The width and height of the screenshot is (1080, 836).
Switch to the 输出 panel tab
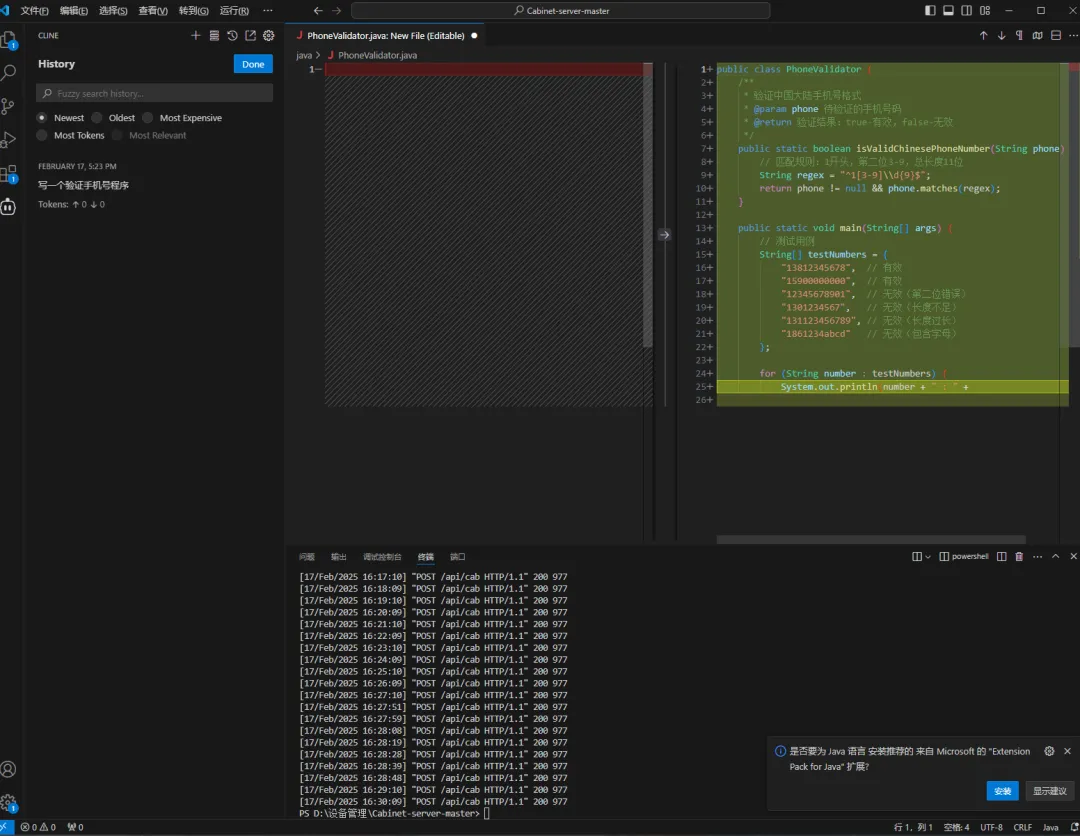[339, 556]
